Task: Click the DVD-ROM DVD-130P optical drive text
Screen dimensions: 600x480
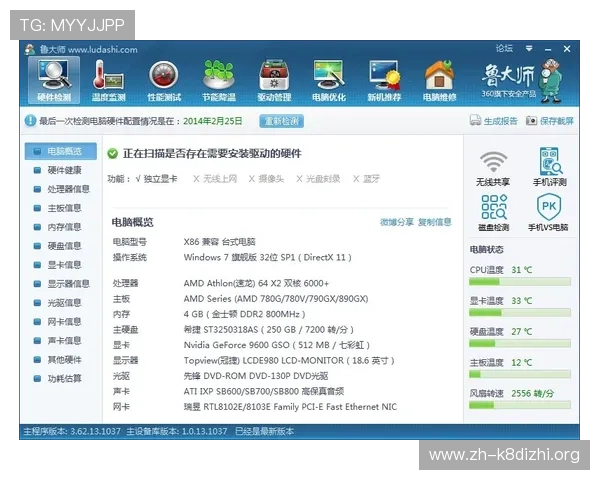Action: (x=256, y=376)
